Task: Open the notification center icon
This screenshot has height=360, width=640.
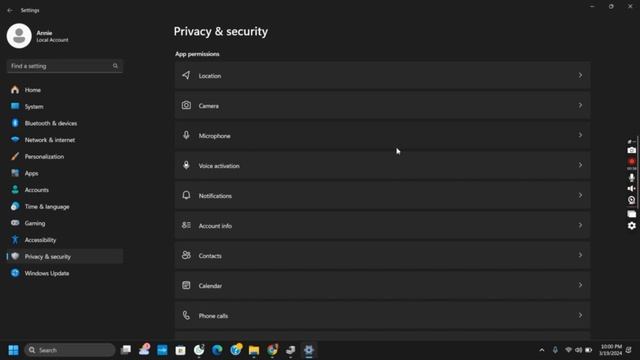Action: 629,350
